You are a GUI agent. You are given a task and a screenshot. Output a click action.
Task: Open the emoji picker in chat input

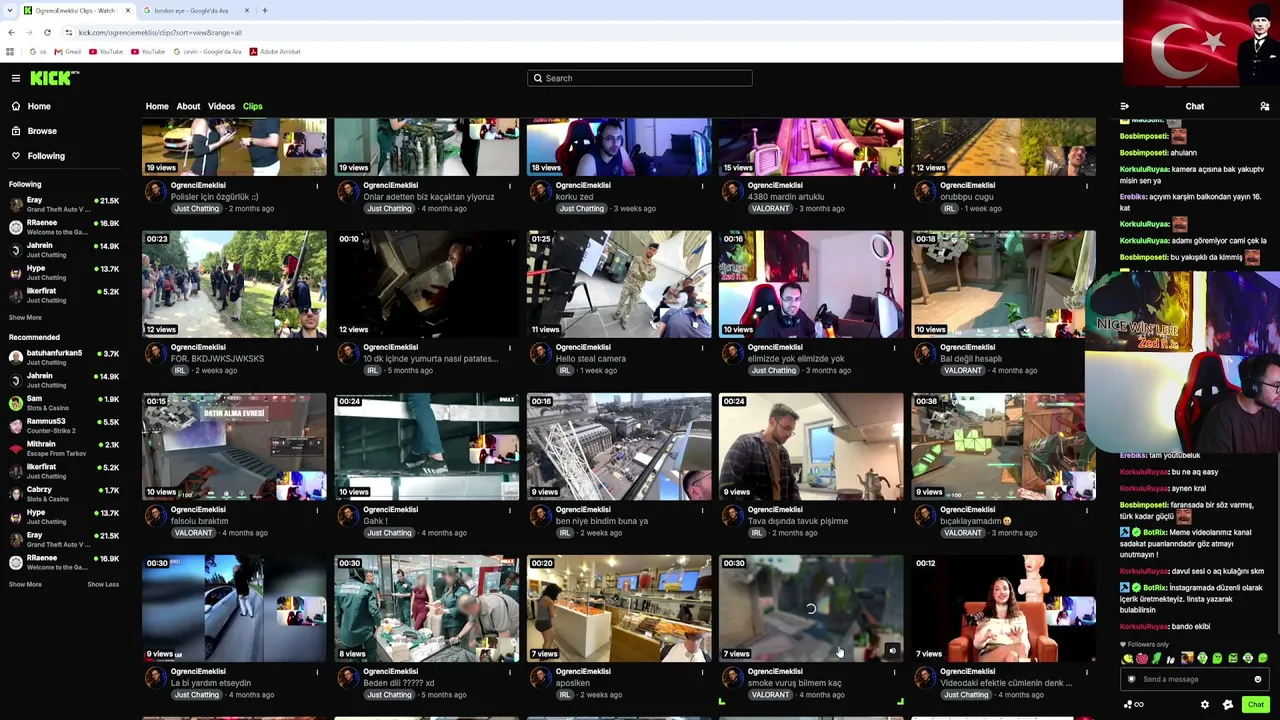[x=1258, y=679]
